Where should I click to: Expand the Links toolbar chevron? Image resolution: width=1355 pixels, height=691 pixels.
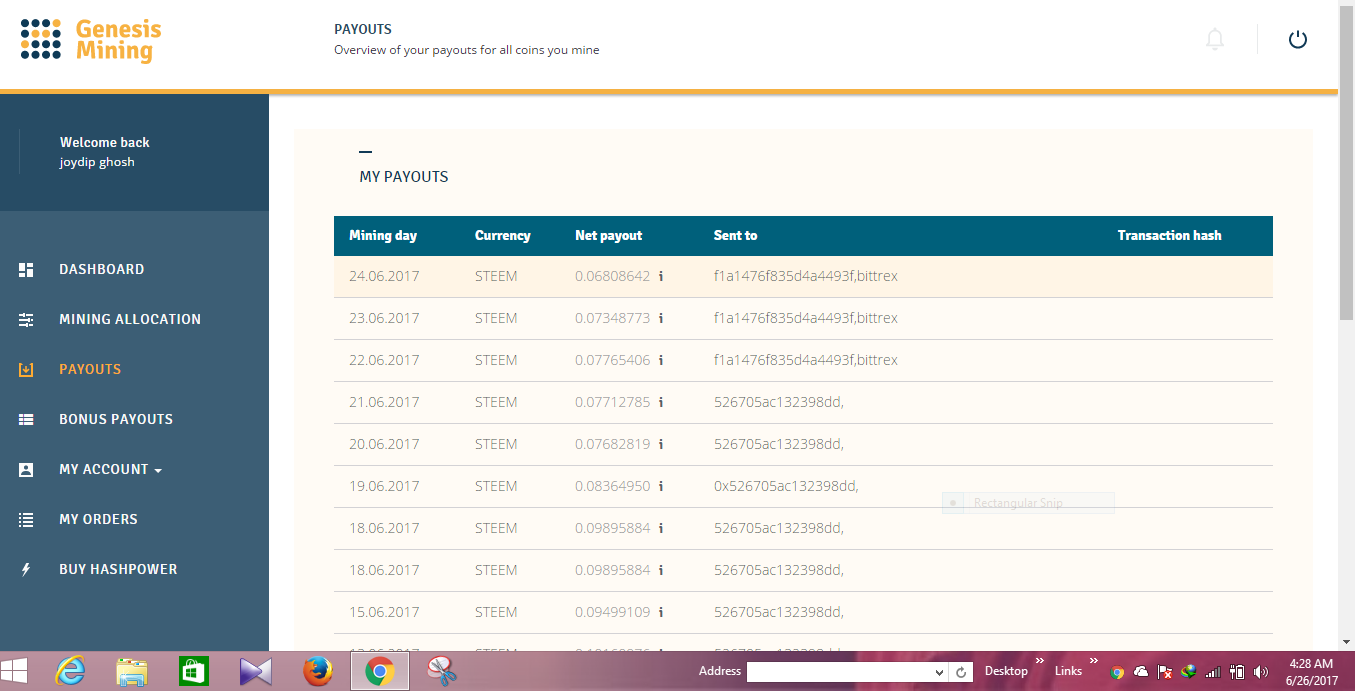[1094, 661]
